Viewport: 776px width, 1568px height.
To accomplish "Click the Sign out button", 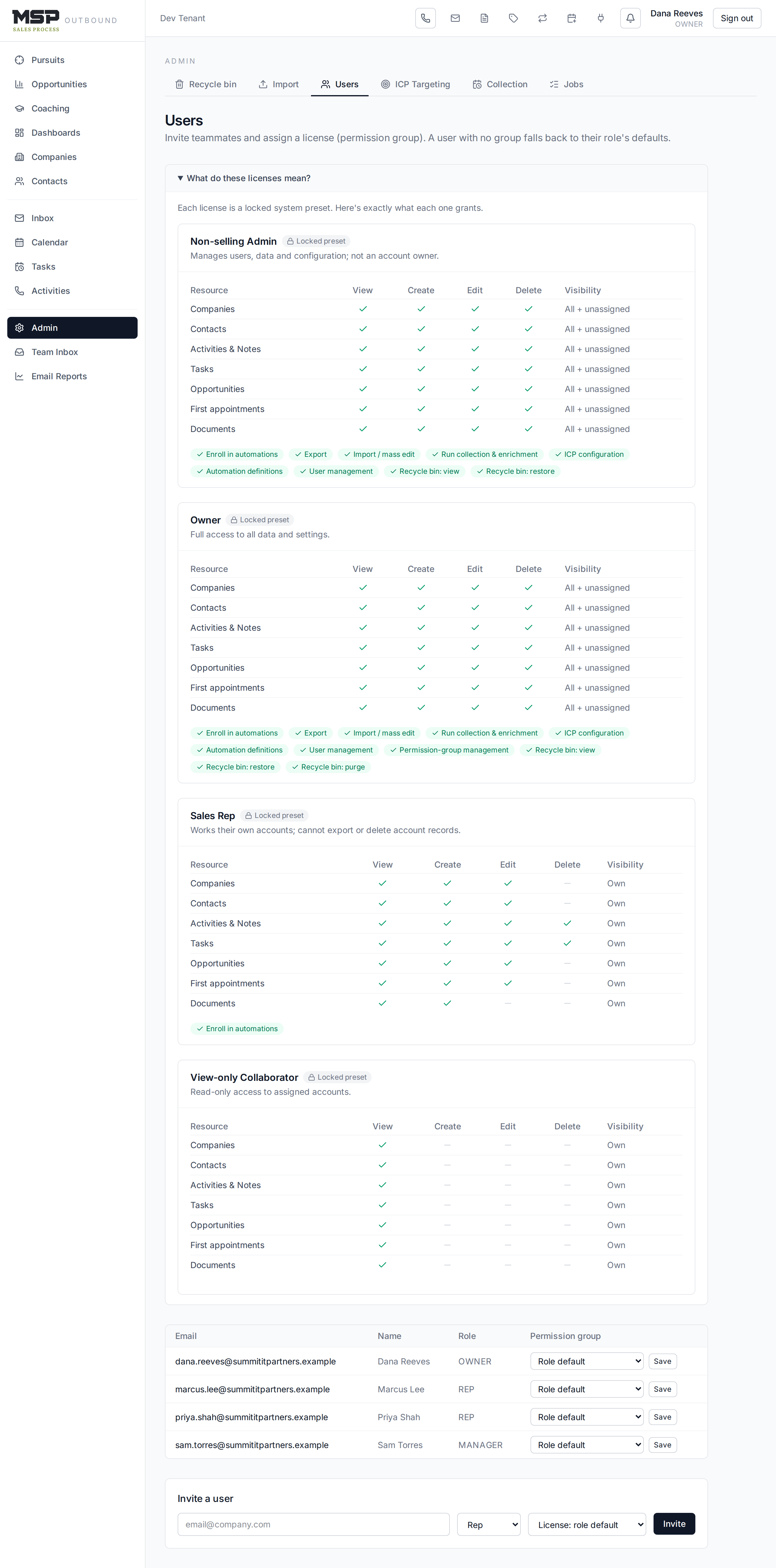I will pos(736,18).
